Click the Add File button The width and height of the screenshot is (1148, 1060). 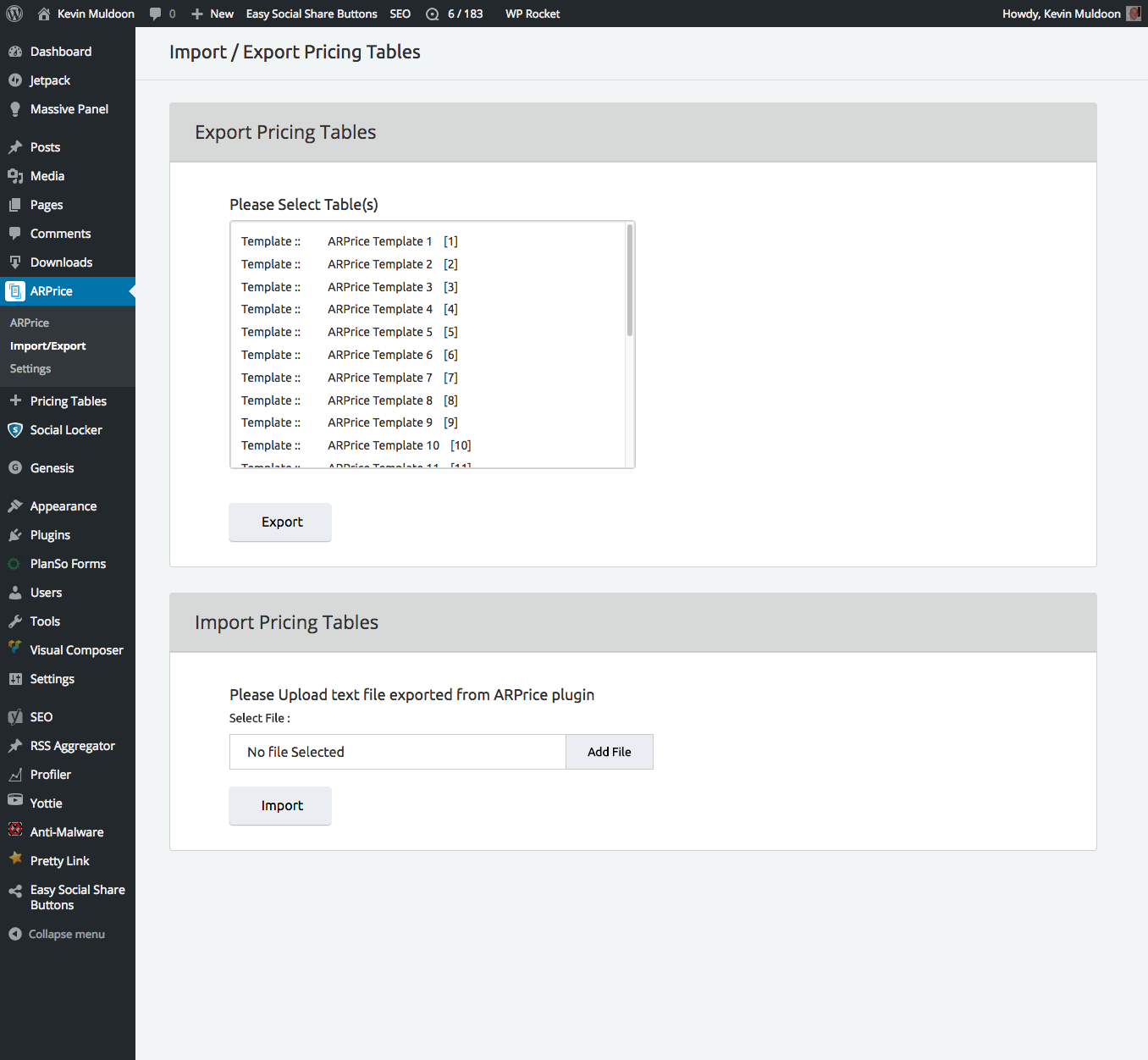pos(610,752)
